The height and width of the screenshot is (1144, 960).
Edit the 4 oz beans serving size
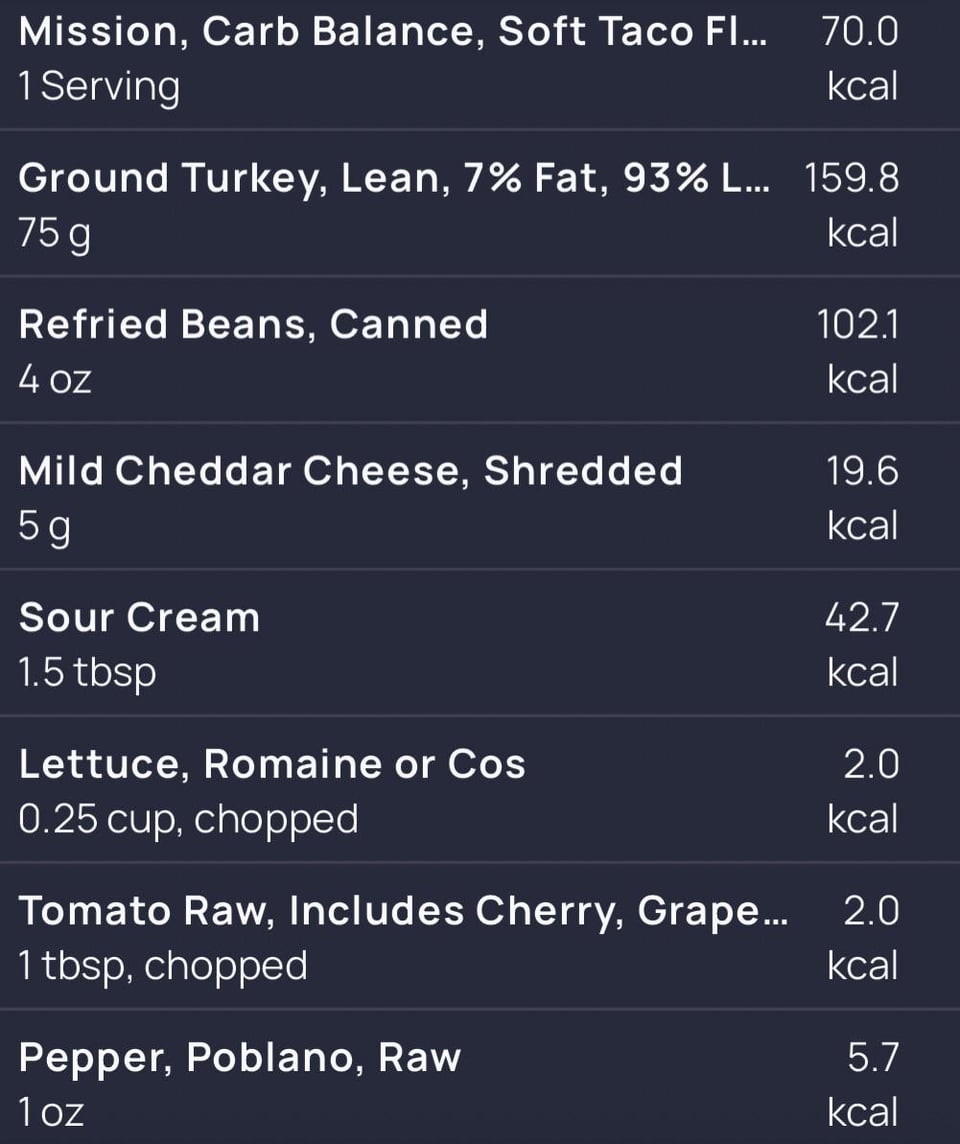point(55,380)
